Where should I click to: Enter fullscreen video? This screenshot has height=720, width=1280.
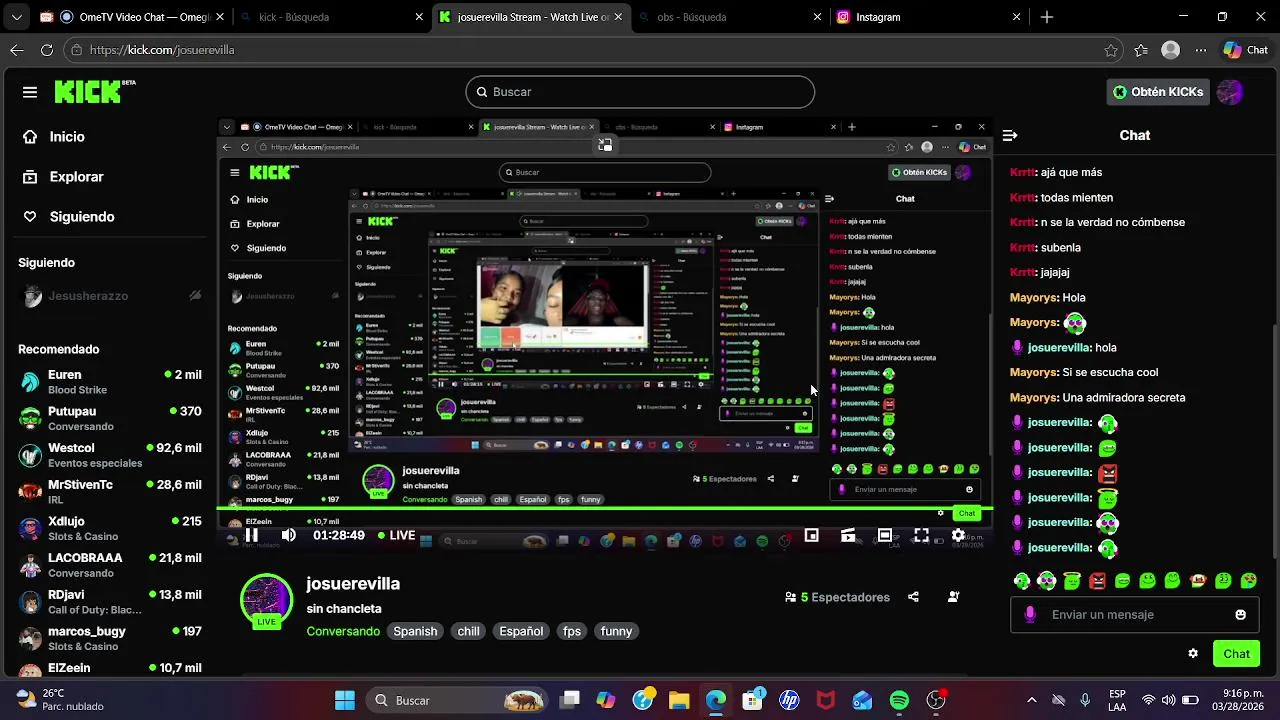click(921, 535)
